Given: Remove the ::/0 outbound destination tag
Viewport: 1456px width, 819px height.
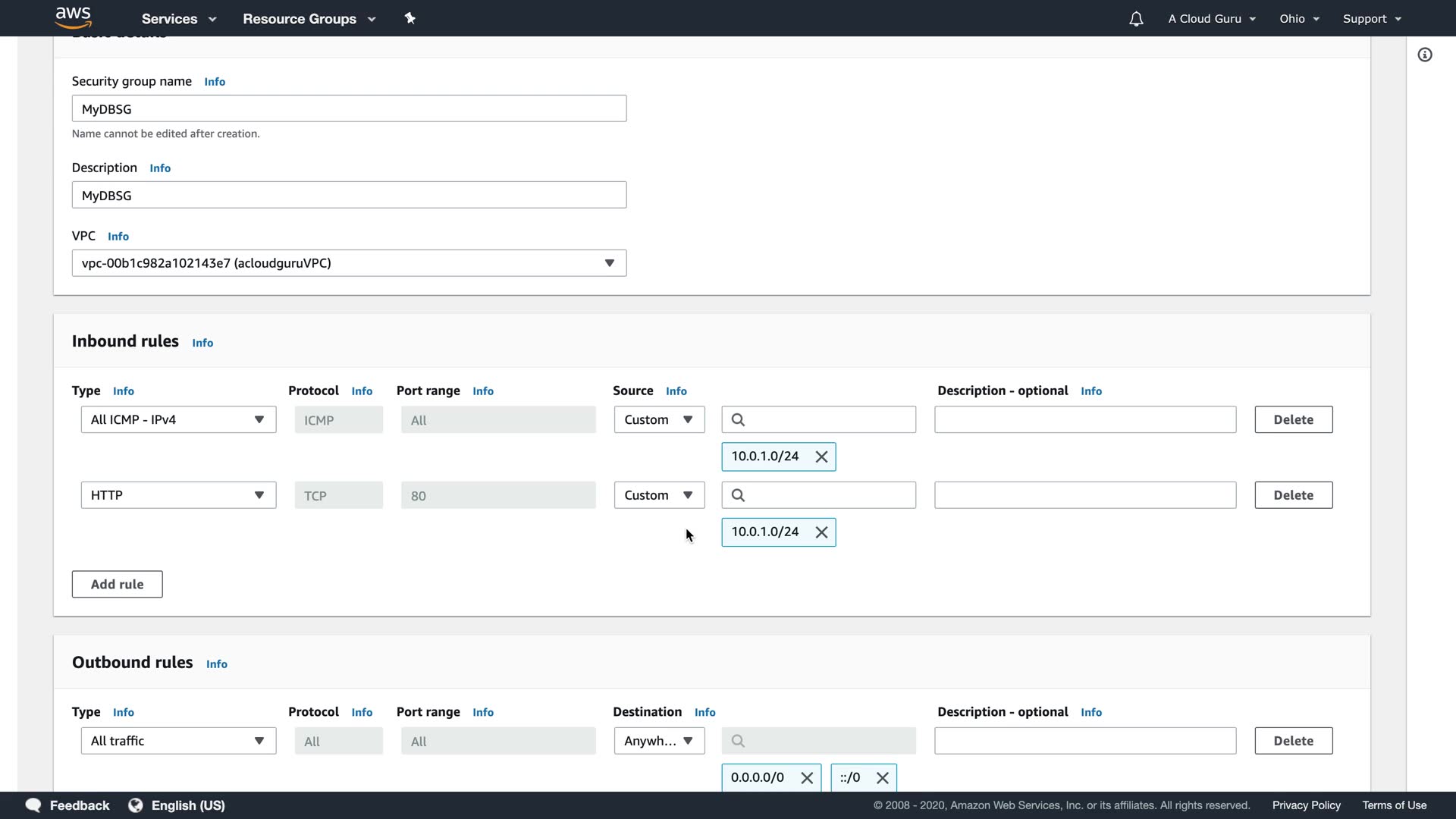Looking at the screenshot, I should (882, 778).
